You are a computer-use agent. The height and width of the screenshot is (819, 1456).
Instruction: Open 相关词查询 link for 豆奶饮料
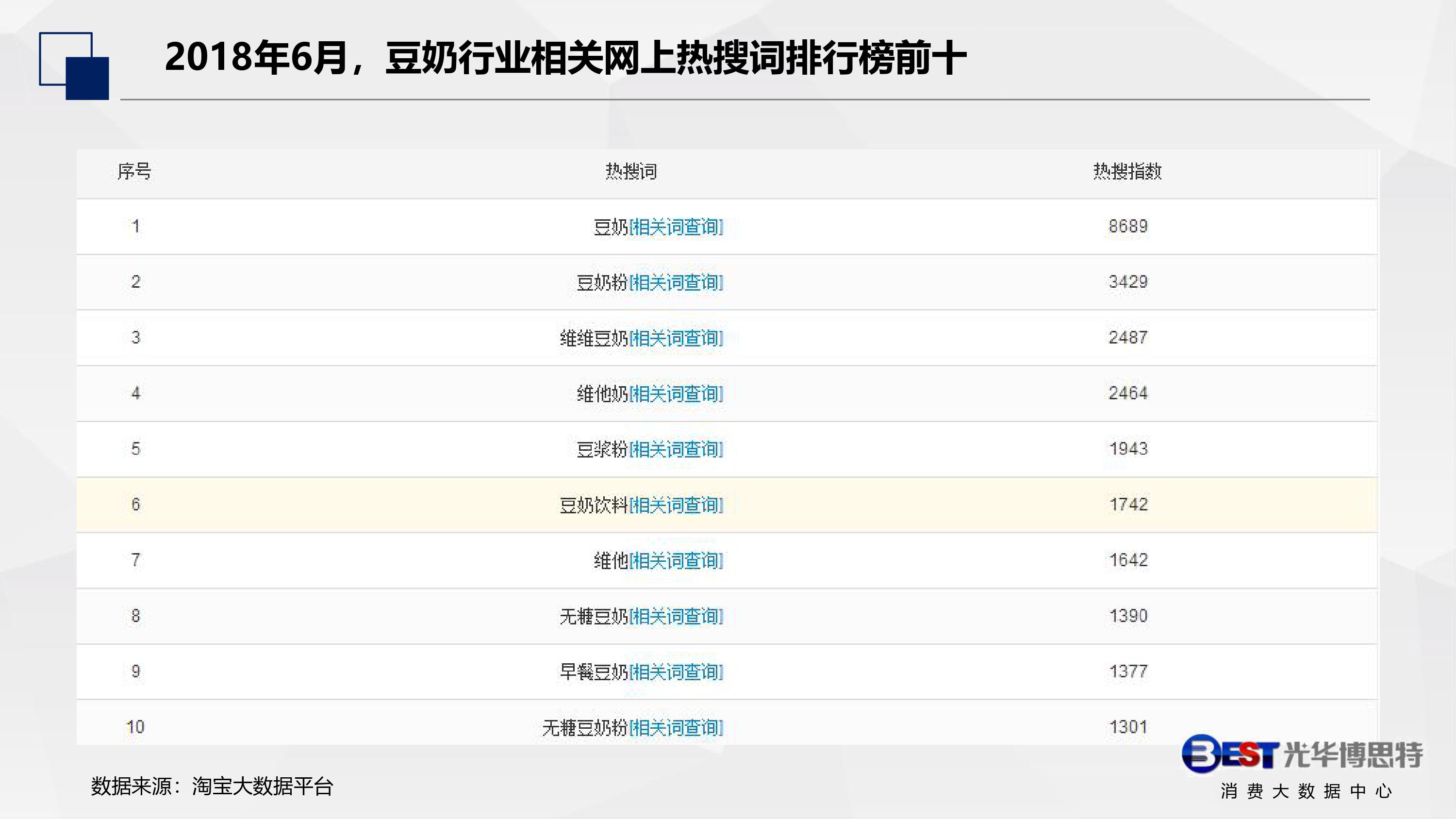tap(676, 505)
